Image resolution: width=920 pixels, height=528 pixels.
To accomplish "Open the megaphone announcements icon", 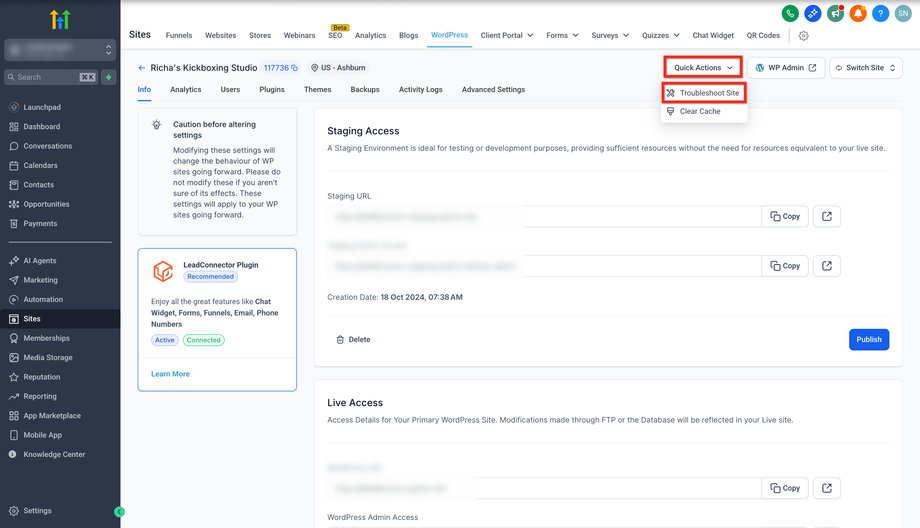I will pos(835,13).
